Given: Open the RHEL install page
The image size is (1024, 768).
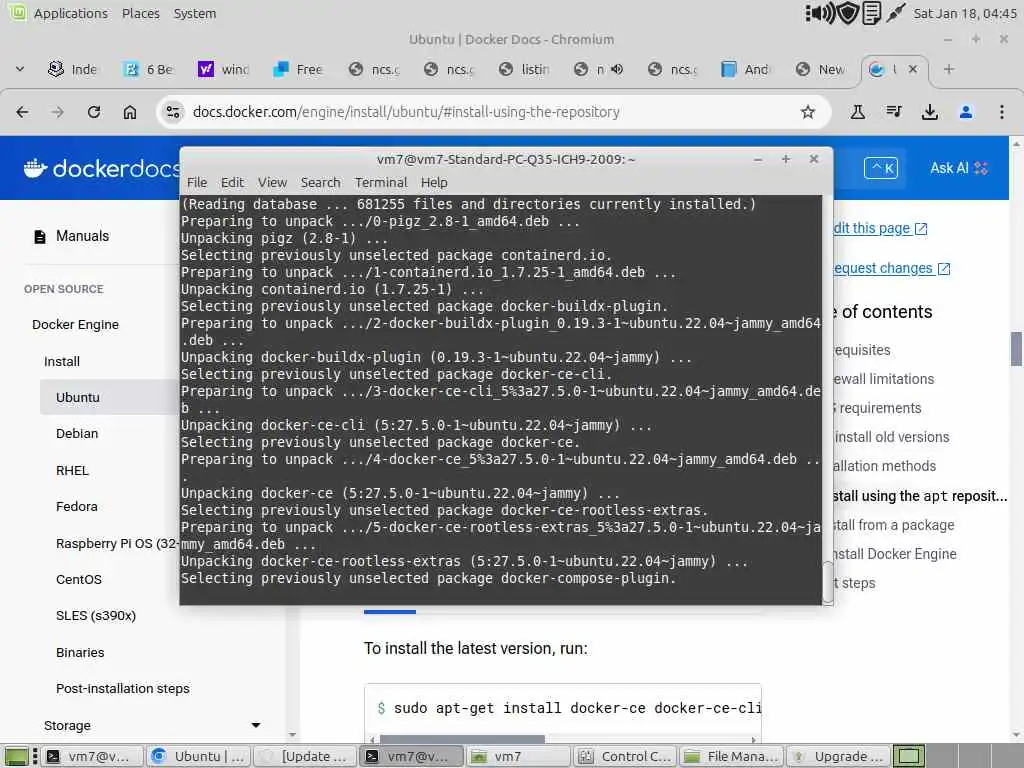Looking at the screenshot, I should coord(72,470).
